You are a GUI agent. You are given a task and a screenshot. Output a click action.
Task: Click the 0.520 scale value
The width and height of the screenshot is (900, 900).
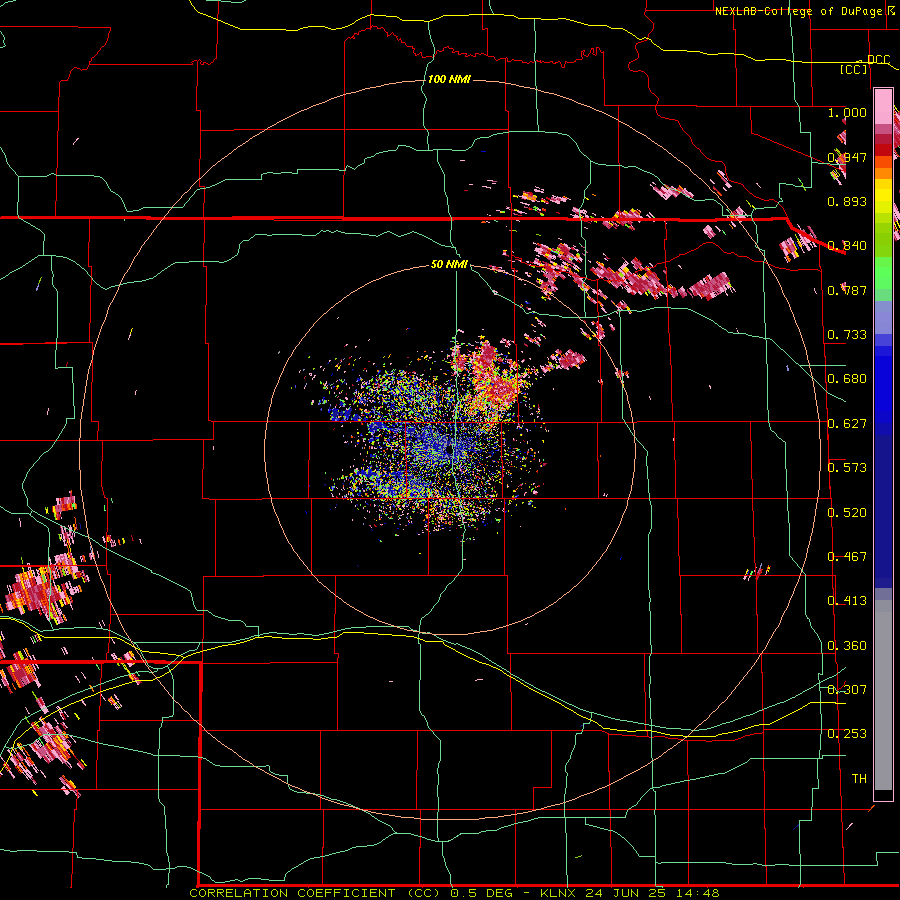[847, 513]
